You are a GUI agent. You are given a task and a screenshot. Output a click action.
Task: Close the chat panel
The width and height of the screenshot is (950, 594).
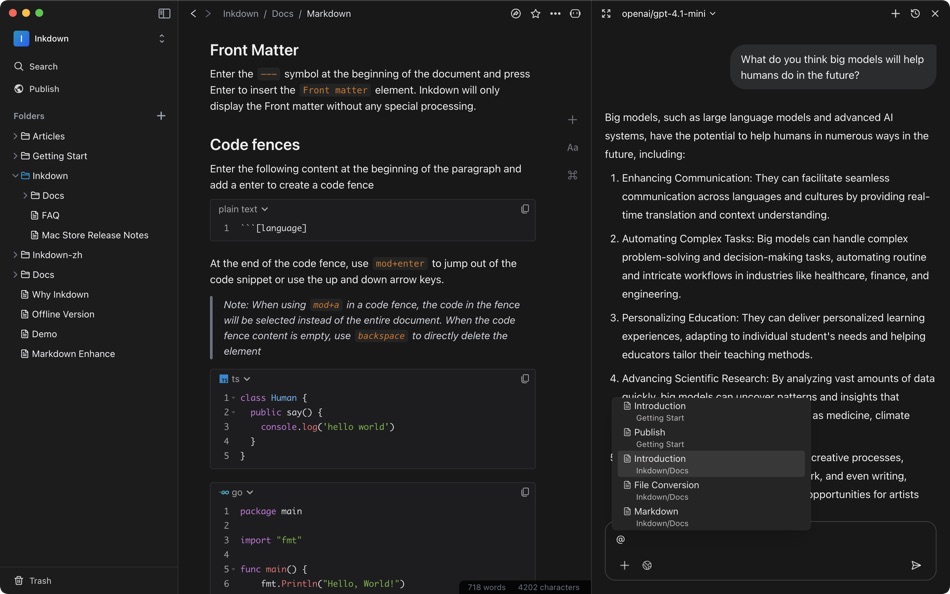pyautogui.click(x=935, y=13)
